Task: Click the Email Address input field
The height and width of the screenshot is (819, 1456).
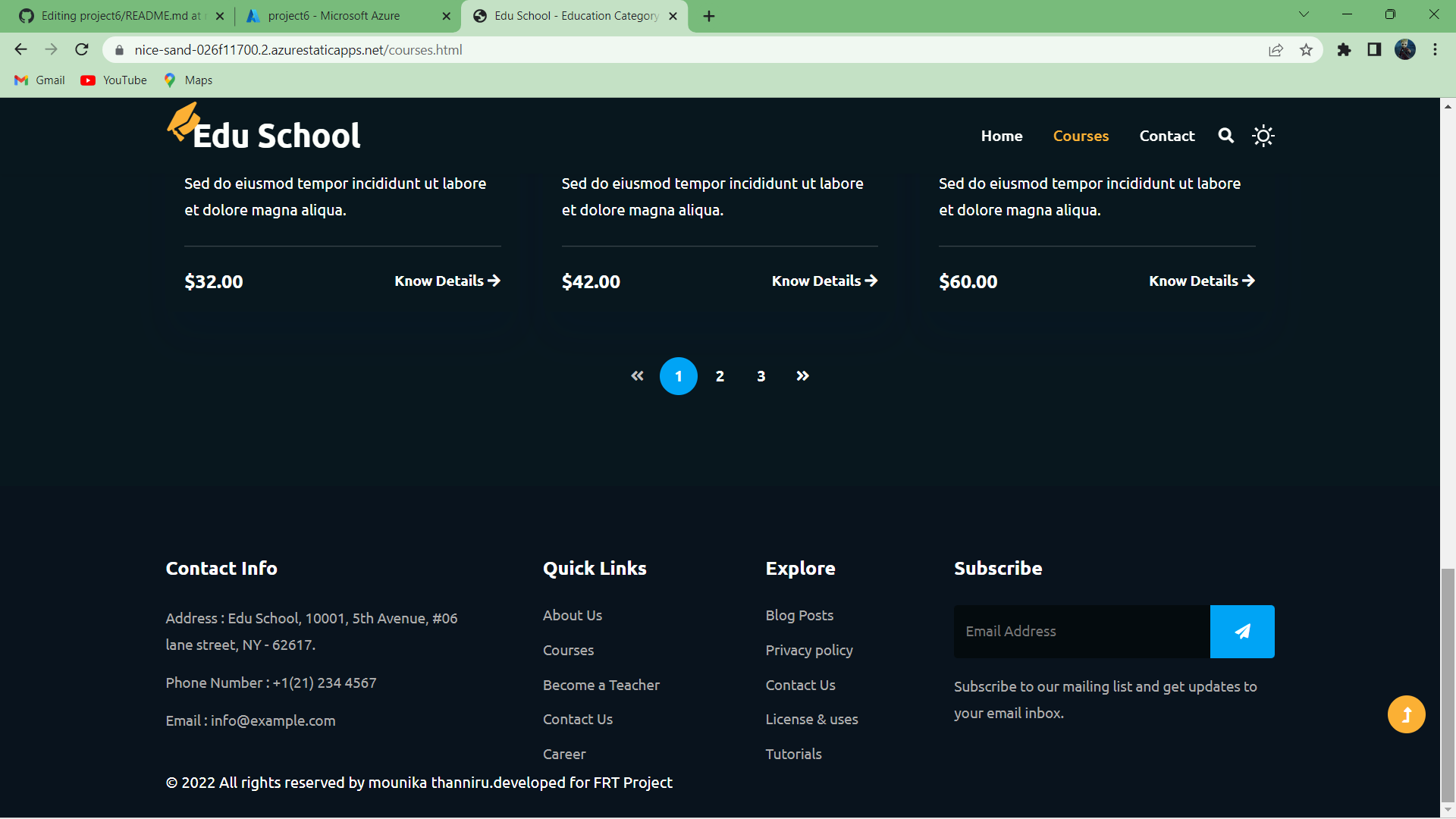Action: [x=1081, y=631]
